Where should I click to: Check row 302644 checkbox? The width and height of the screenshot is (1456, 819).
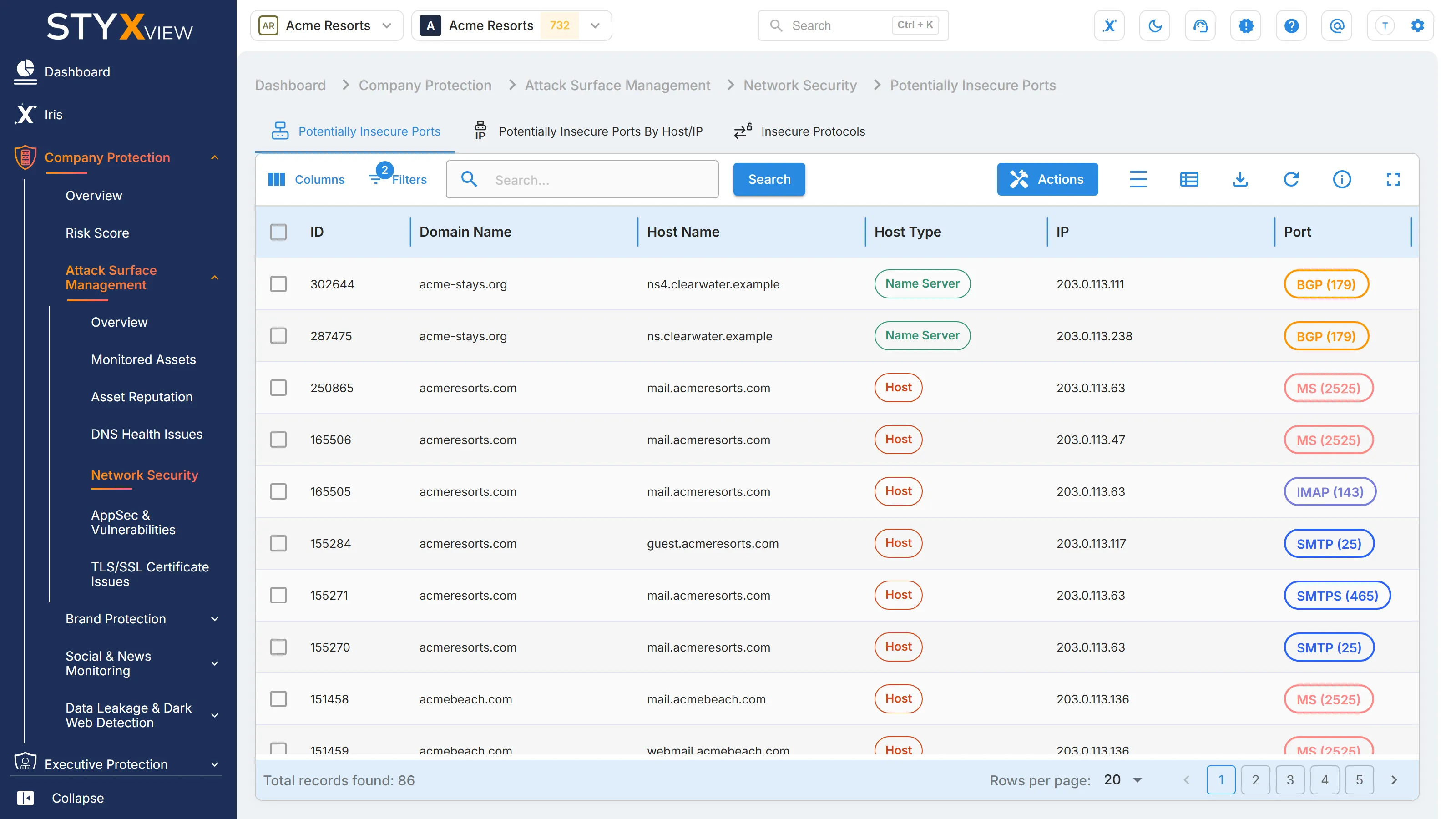278,284
